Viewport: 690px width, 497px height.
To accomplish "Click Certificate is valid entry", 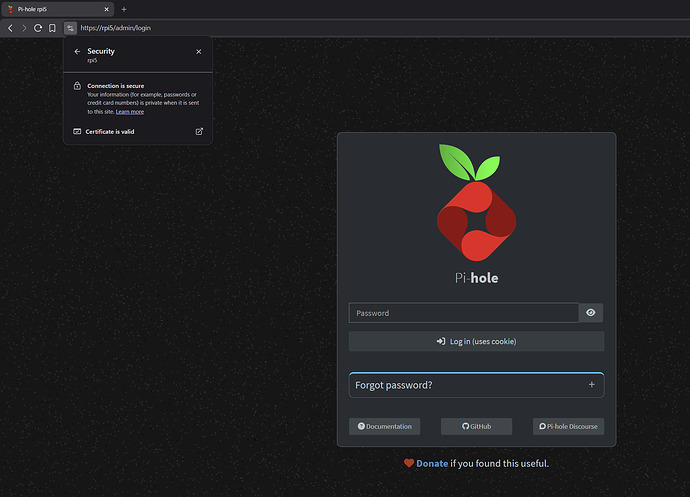I will pyautogui.click(x=109, y=131).
